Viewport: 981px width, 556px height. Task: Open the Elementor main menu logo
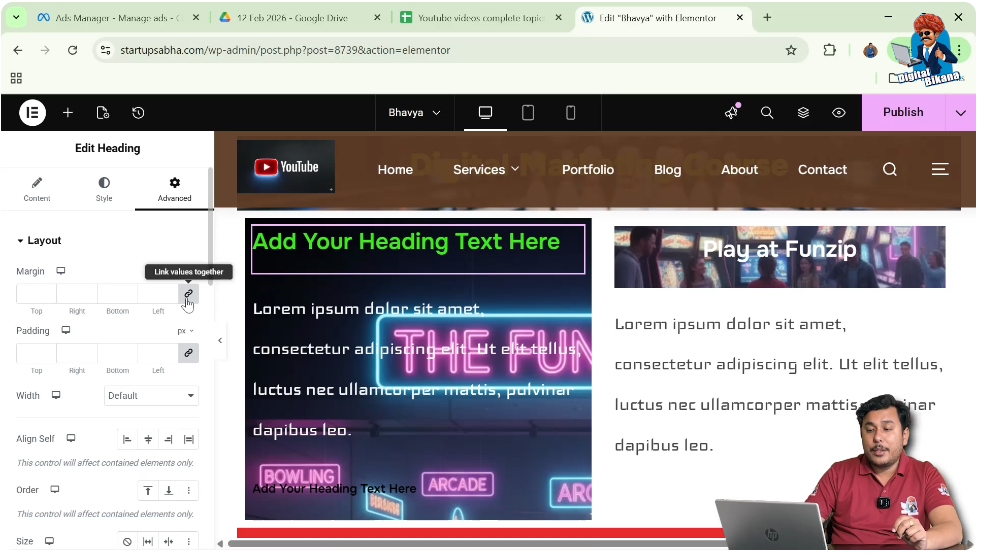tap(32, 113)
